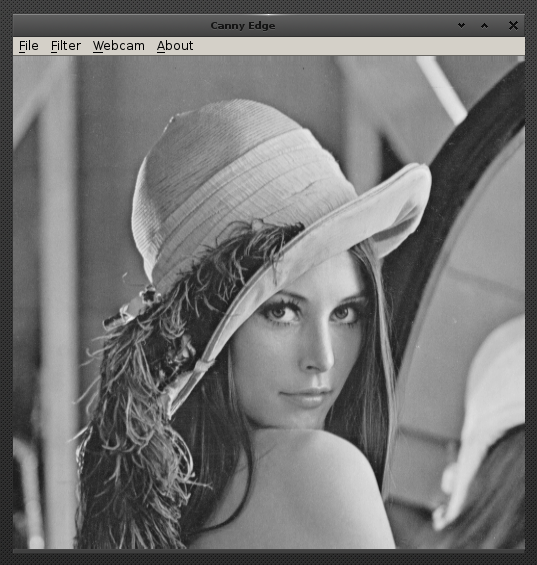Click the Canny Edge title bar text
The image size is (537, 565).
[243, 26]
